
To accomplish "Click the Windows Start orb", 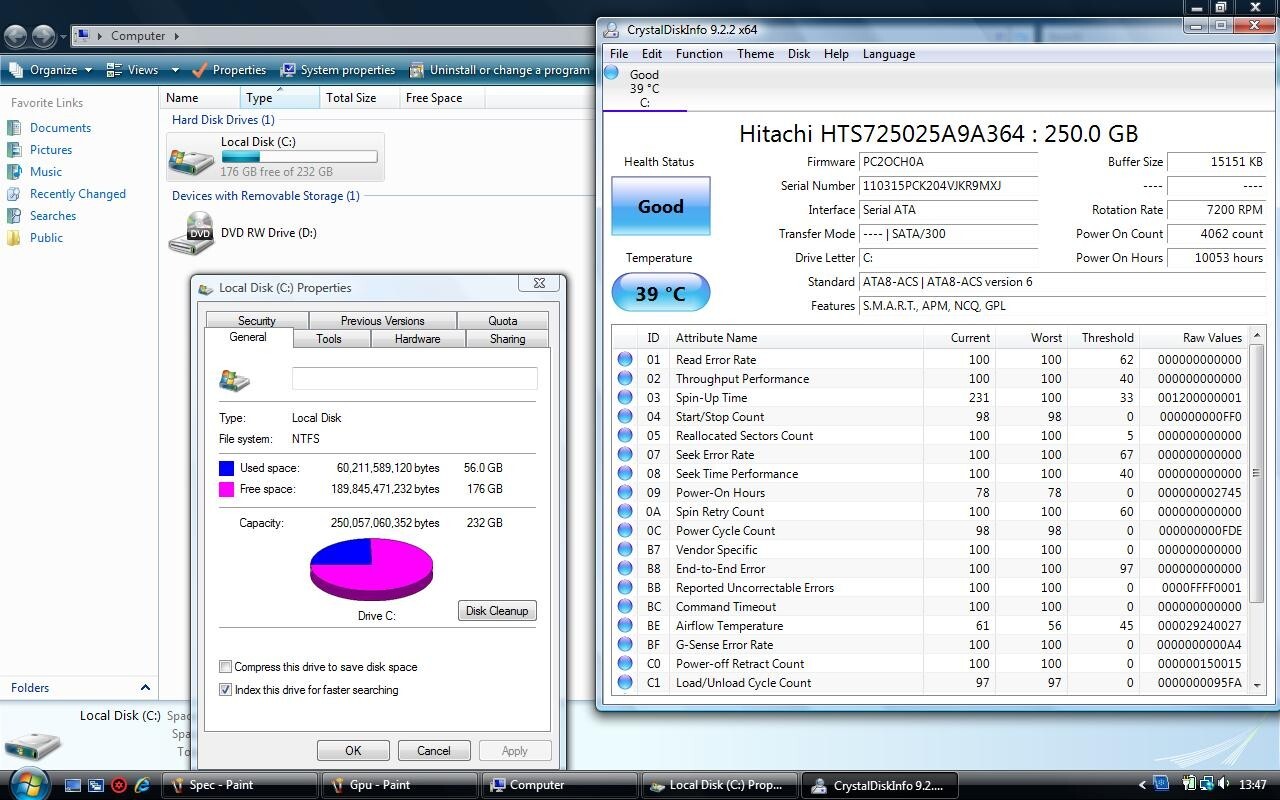I will pos(28,783).
